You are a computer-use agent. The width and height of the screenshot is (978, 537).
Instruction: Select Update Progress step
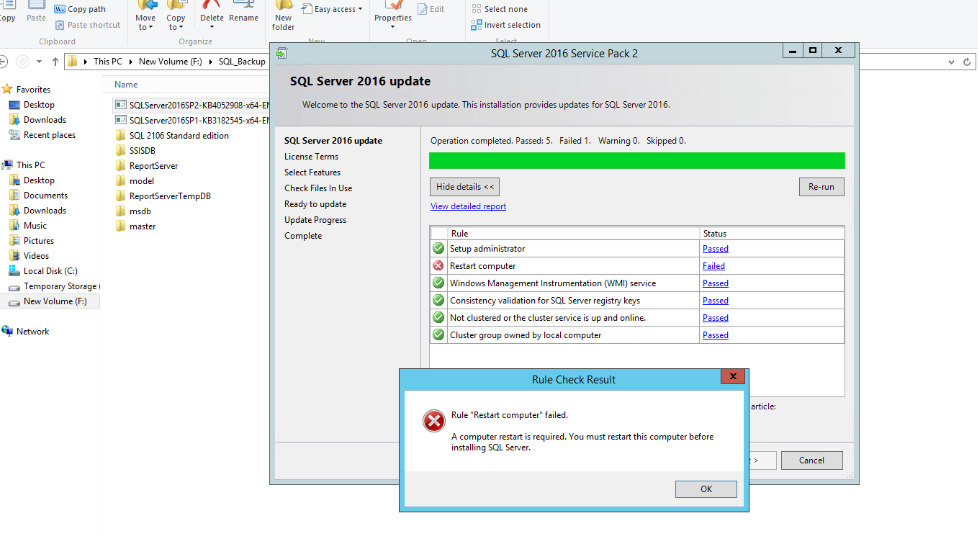pyautogui.click(x=315, y=220)
